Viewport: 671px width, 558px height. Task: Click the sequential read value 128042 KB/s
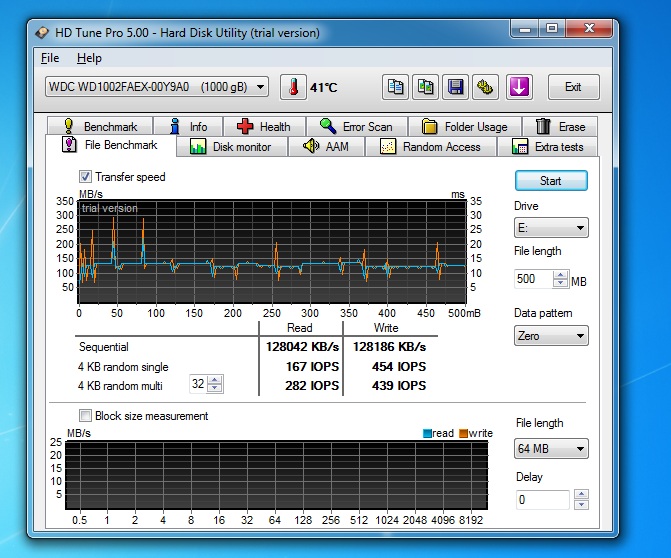click(302, 347)
